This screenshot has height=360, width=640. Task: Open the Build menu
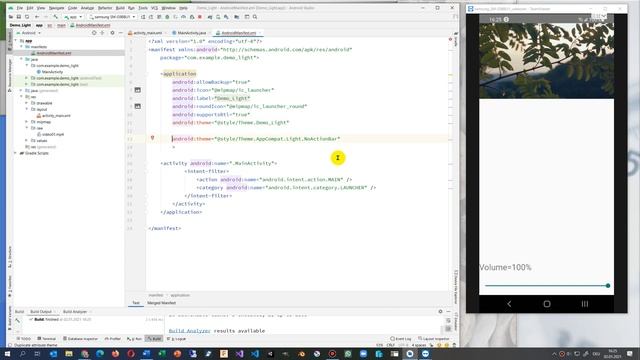120,8
